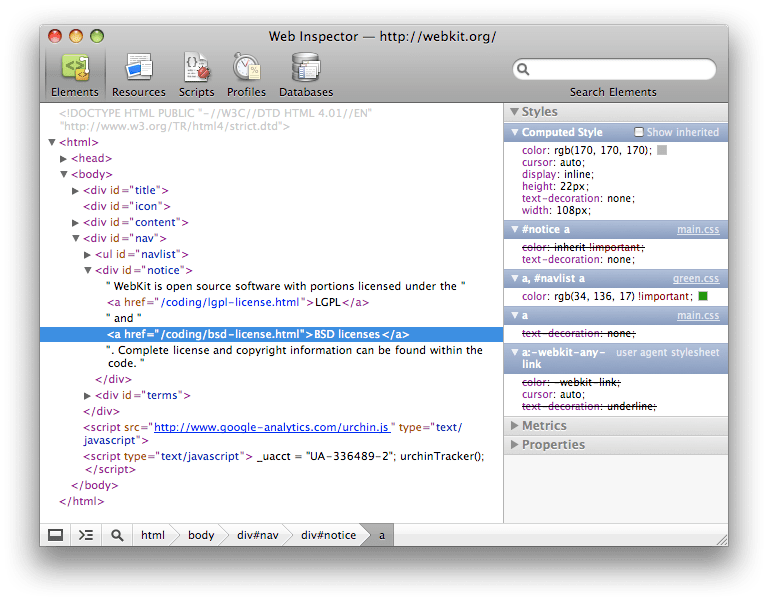Open the Resources panel icon
This screenshot has width=768, height=601.
tap(139, 68)
